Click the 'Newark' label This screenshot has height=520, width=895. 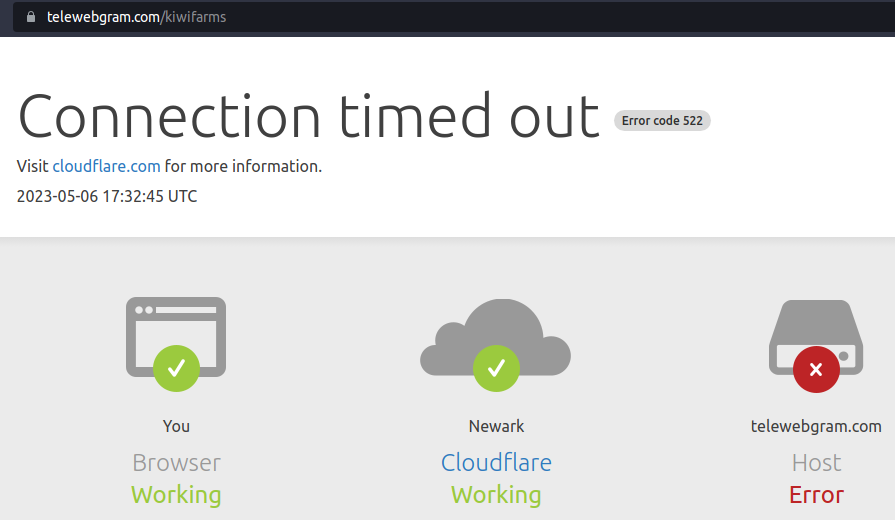click(496, 426)
